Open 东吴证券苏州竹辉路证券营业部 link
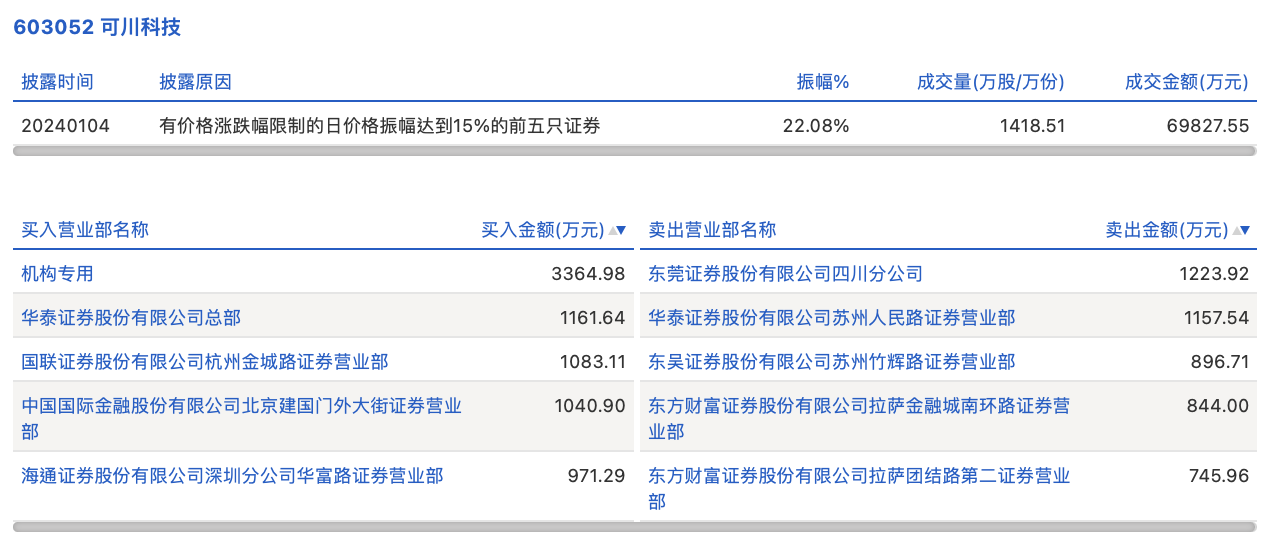 [831, 361]
